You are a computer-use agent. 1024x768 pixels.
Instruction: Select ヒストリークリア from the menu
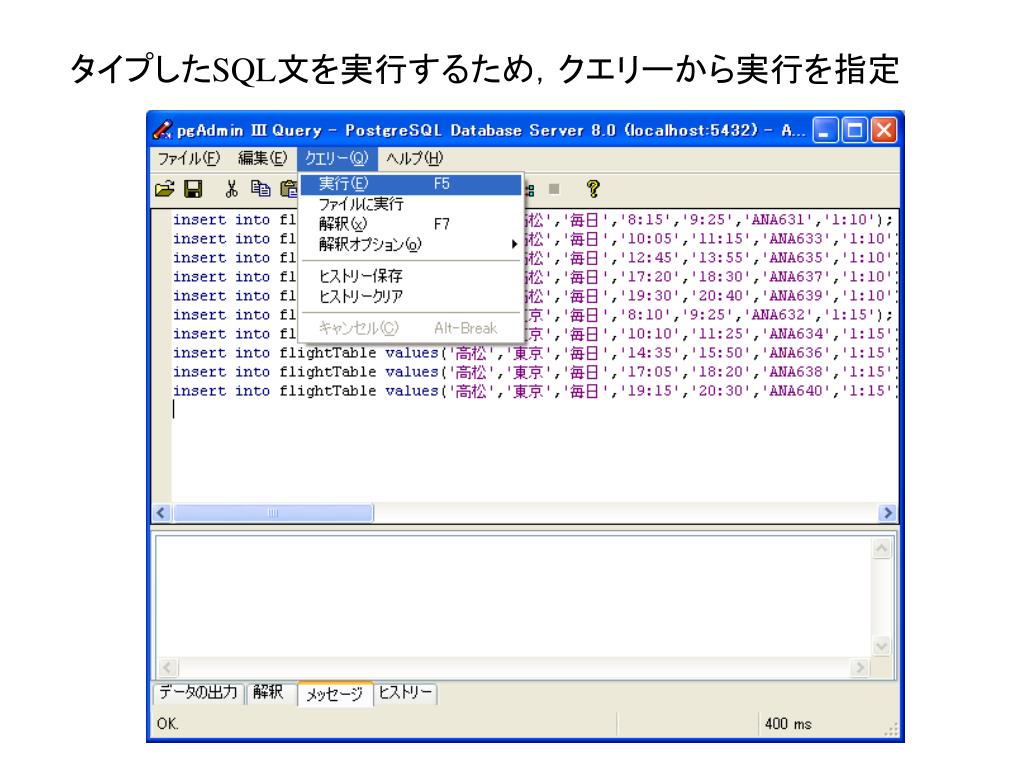(411, 296)
